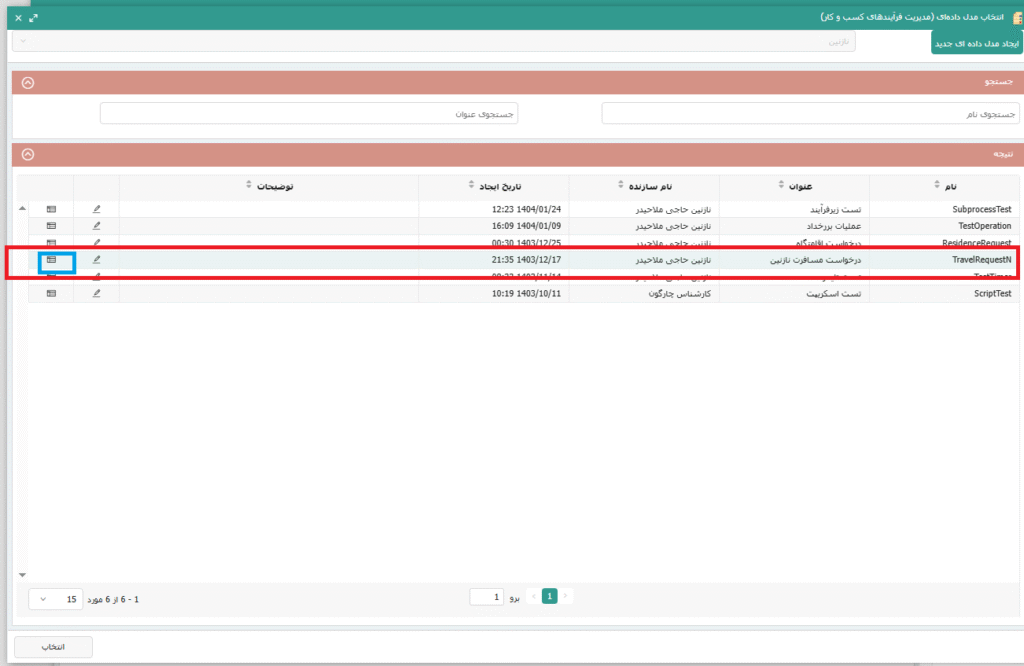The image size is (1024, 666).
Task: Open the page size dropdown showing 15
Action: pyautogui.click(x=55, y=599)
